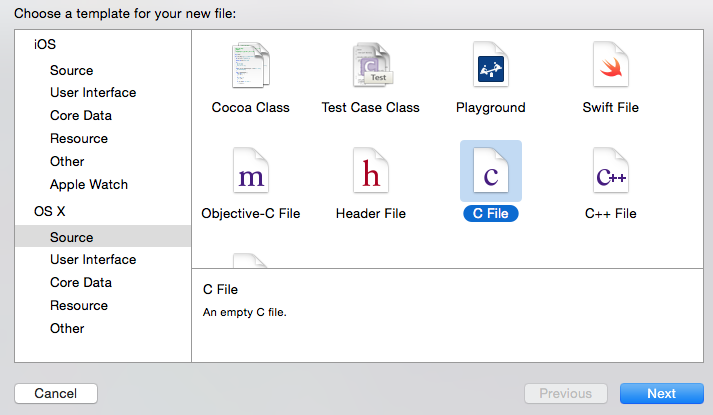Open Core Data under the iOS section
The height and width of the screenshot is (415, 713).
[x=80, y=116]
